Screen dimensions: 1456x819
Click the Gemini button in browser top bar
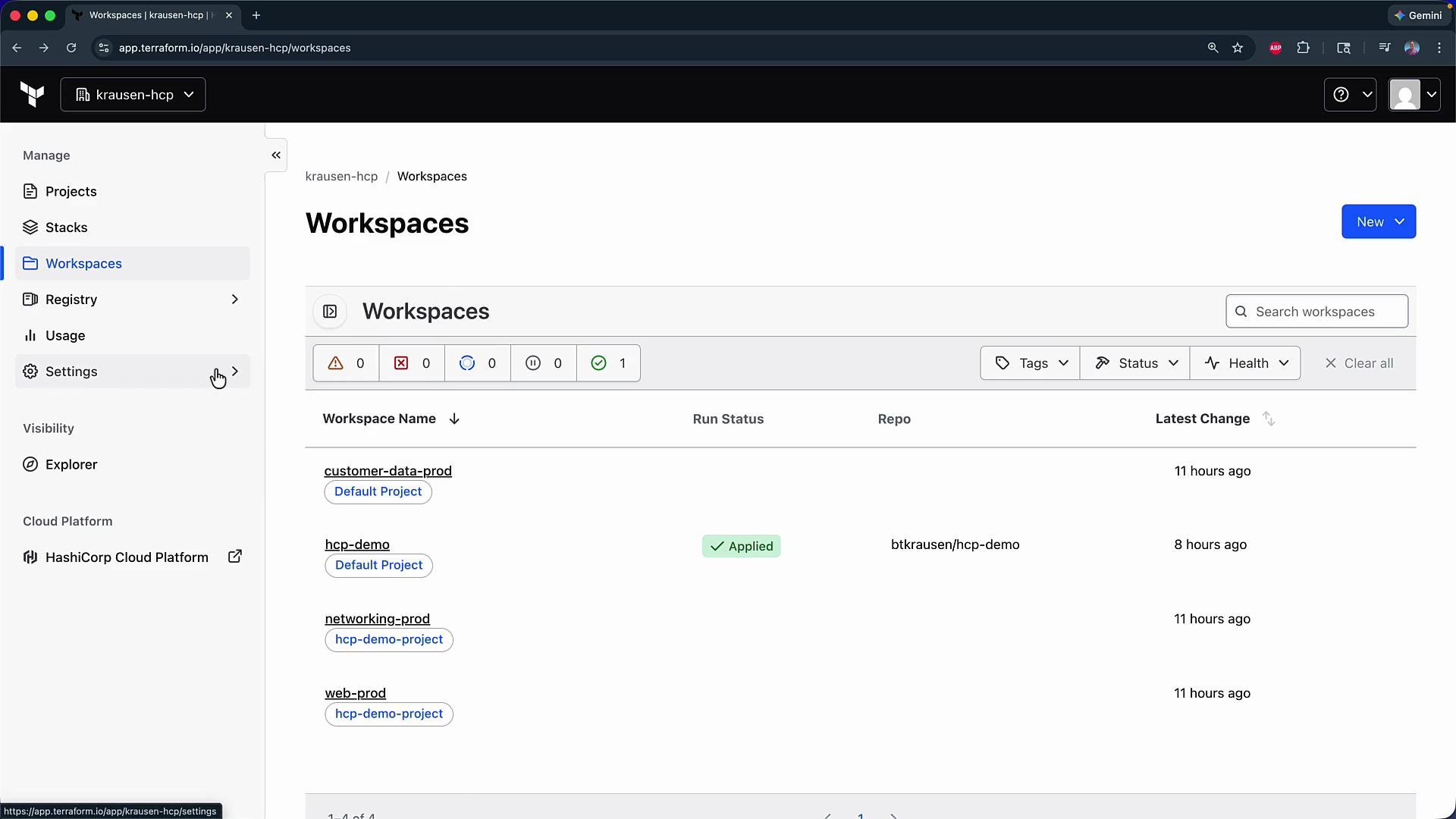1418,15
